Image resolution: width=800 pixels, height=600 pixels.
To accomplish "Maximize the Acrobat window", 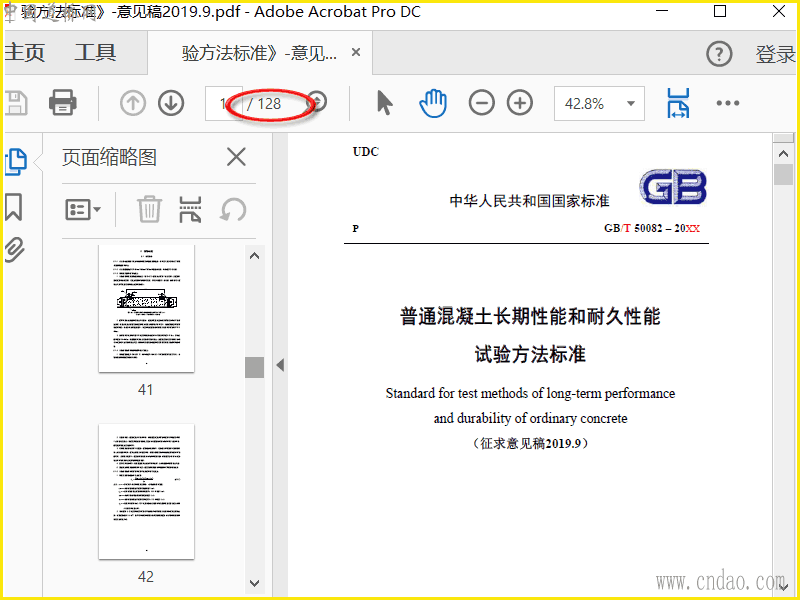I will (x=720, y=11).
